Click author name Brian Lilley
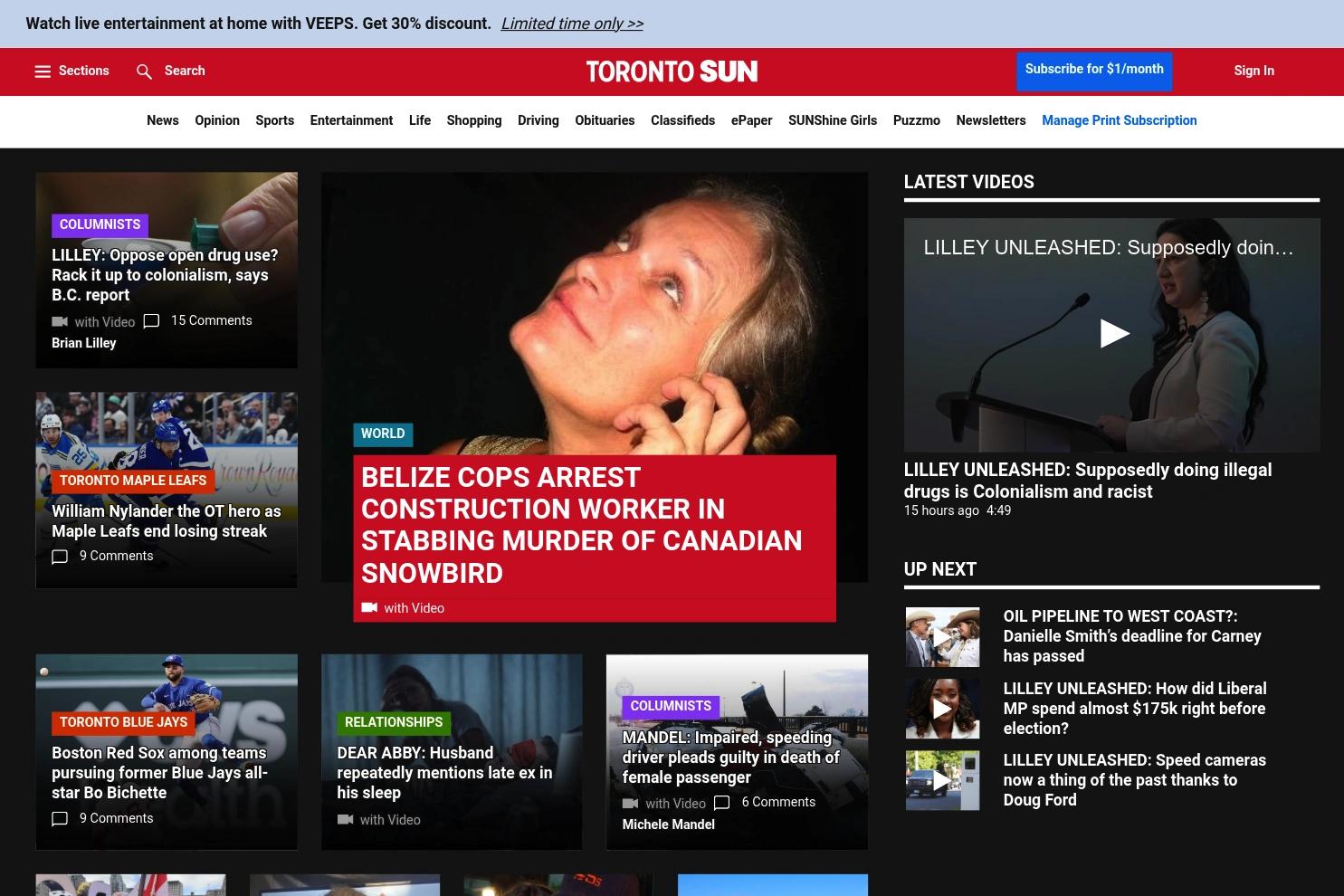The height and width of the screenshot is (896, 1344). [x=84, y=344]
